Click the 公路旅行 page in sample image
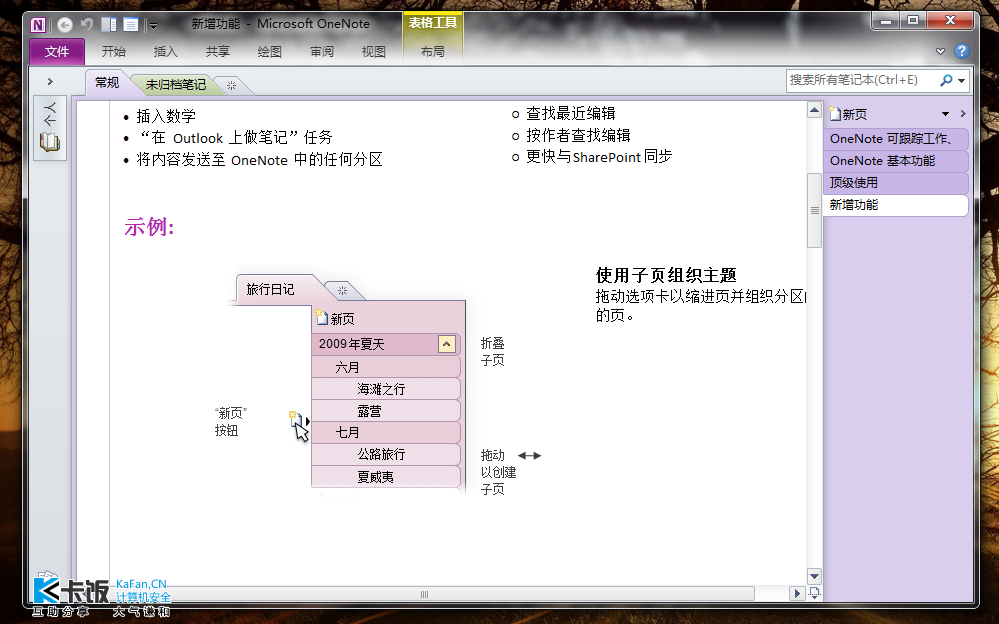Screen dimensions: 999x624 pos(385,454)
